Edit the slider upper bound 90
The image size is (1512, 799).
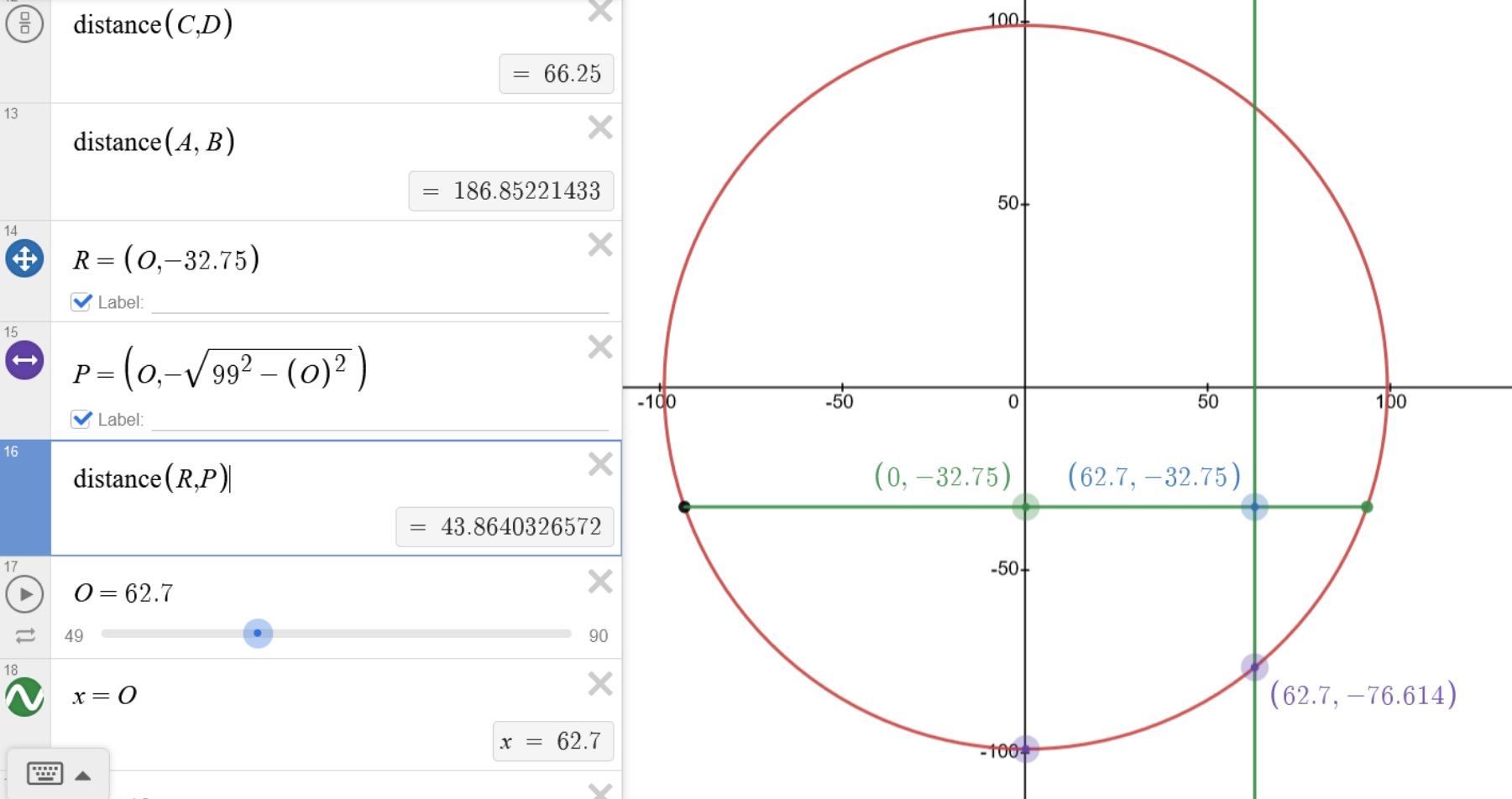[x=598, y=636]
